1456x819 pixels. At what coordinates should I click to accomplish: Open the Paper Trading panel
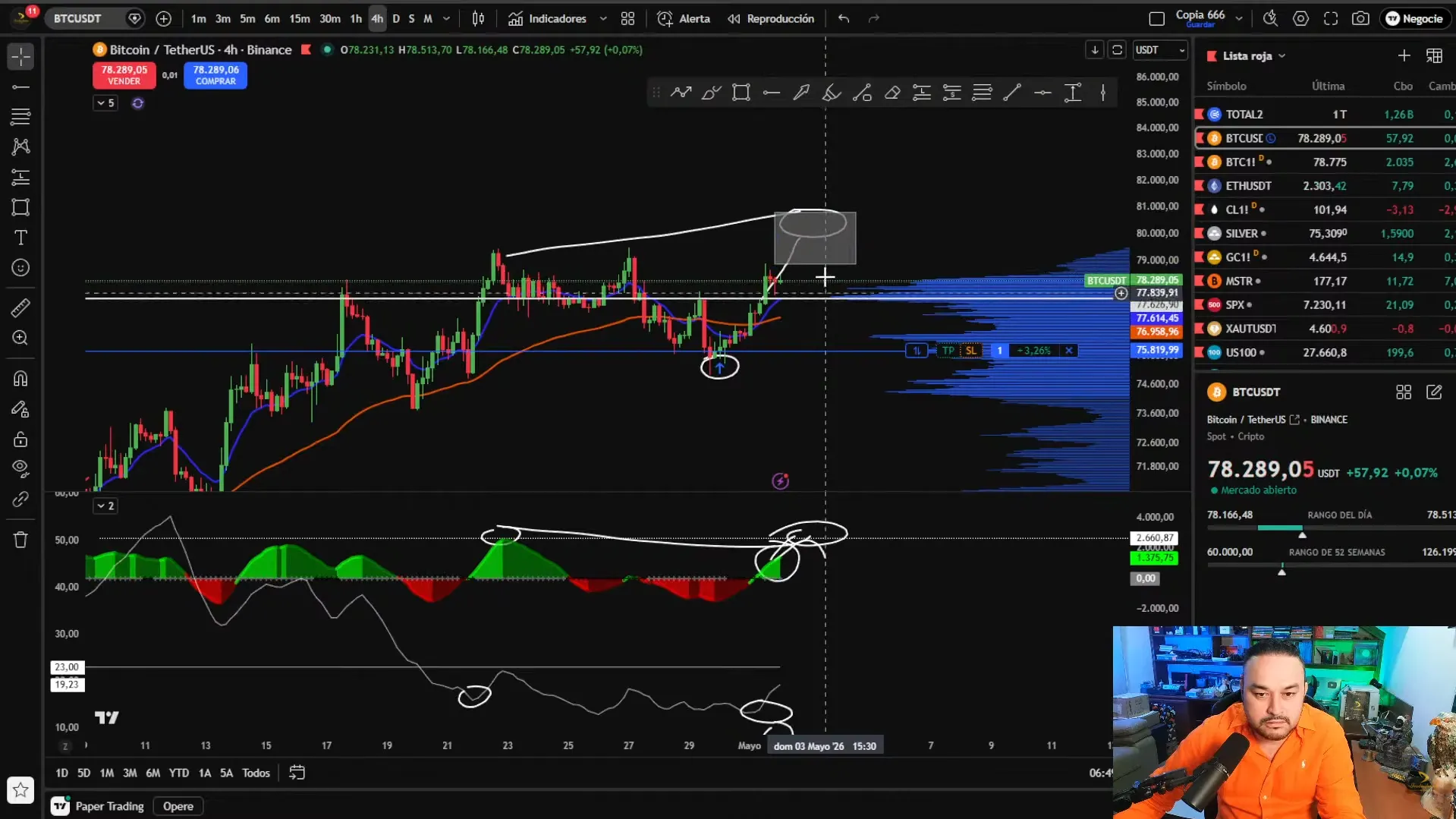pyautogui.click(x=99, y=806)
